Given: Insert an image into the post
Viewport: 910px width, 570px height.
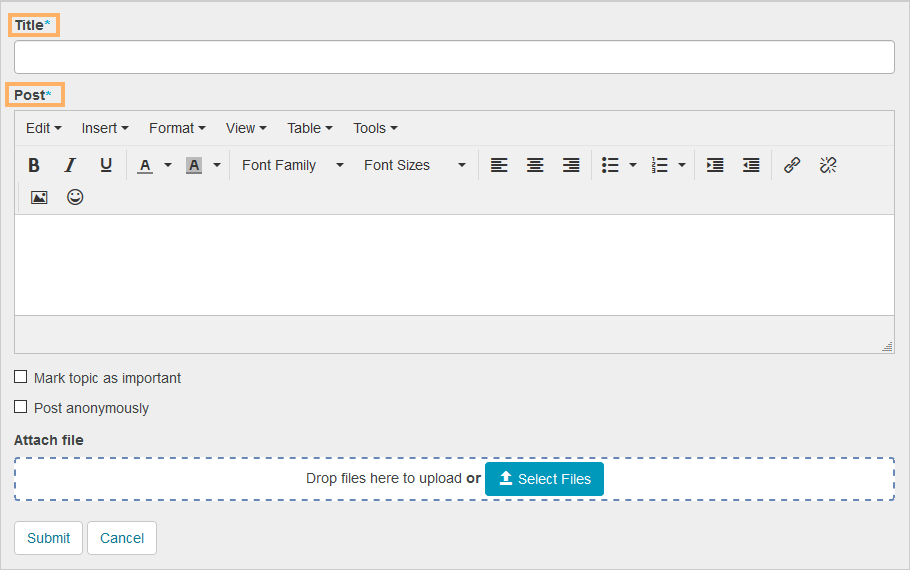Looking at the screenshot, I should 39,197.
